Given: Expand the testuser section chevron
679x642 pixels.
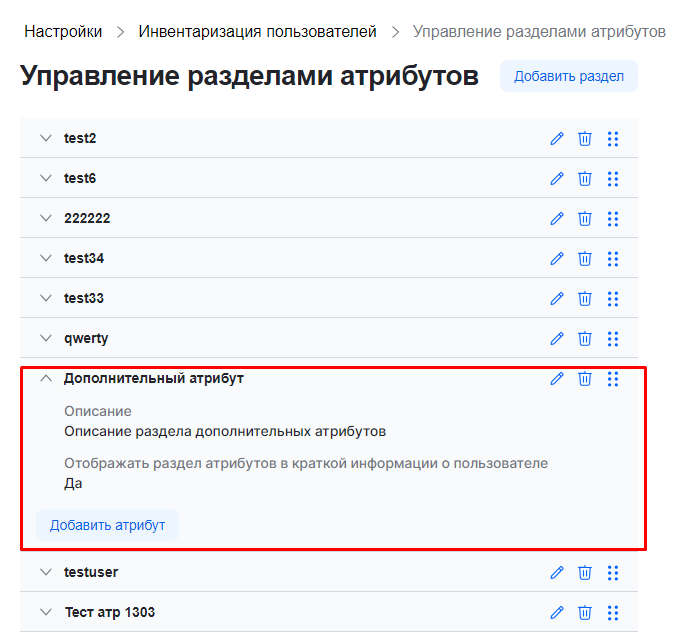Looking at the screenshot, I should (x=45, y=573).
